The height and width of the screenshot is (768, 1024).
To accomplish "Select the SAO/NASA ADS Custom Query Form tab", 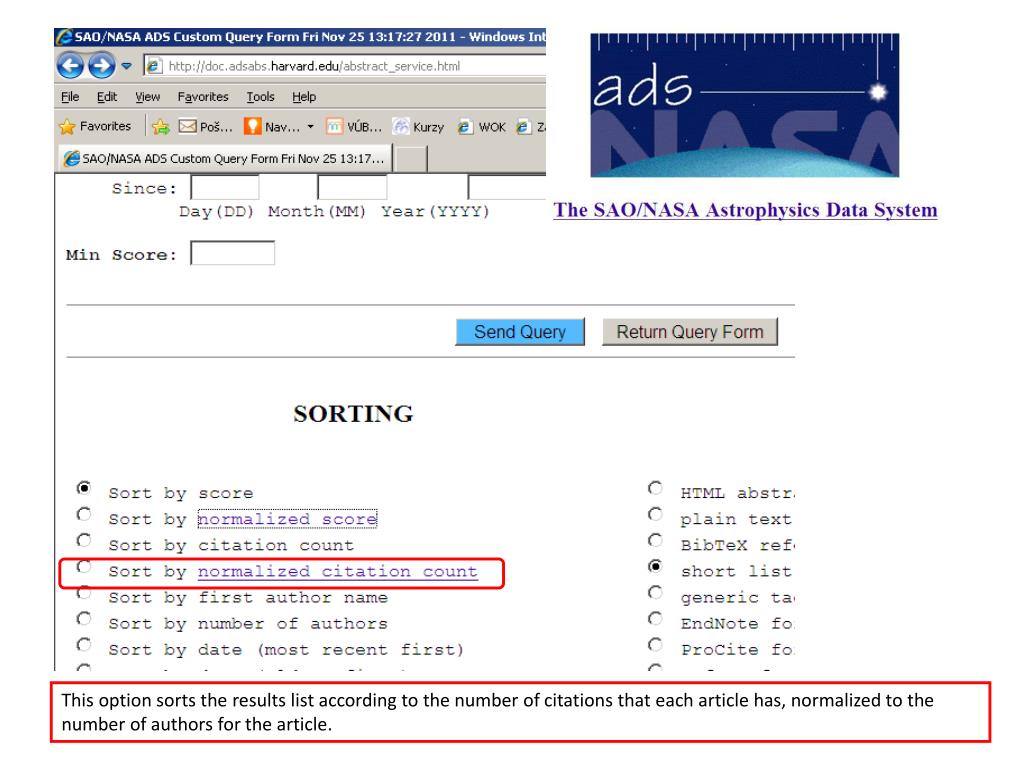I will [x=224, y=159].
